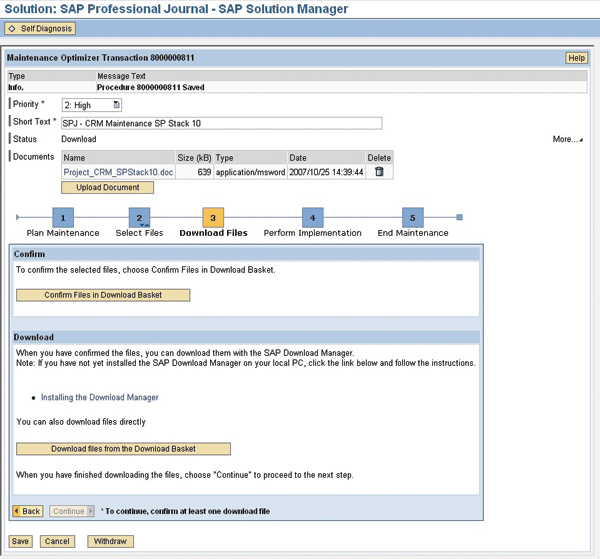Go to step 2 Select Files
Screen dimensions: 600x559
tap(139, 218)
